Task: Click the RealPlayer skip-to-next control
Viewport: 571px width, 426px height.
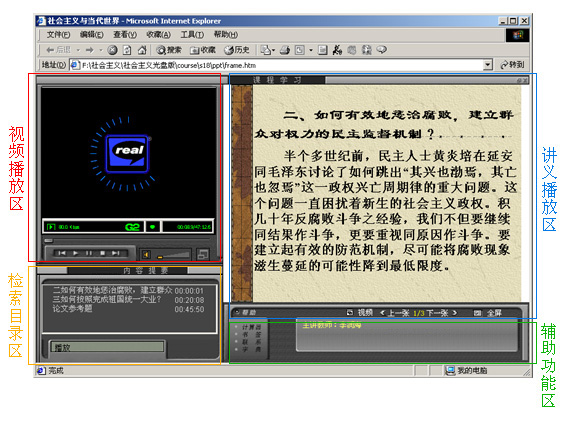Action: coord(115,253)
